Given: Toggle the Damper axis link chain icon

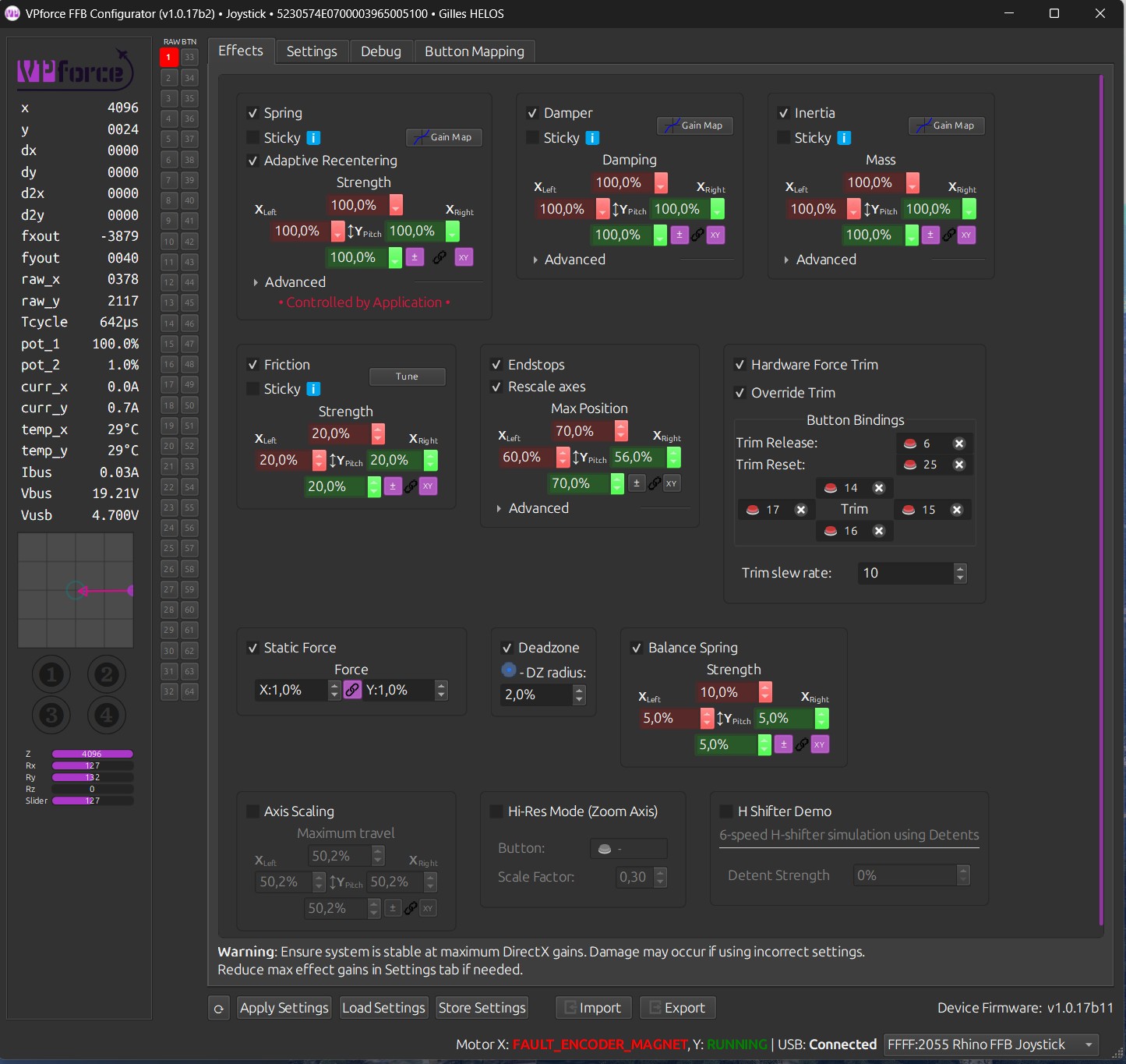Looking at the screenshot, I should pyautogui.click(x=697, y=235).
